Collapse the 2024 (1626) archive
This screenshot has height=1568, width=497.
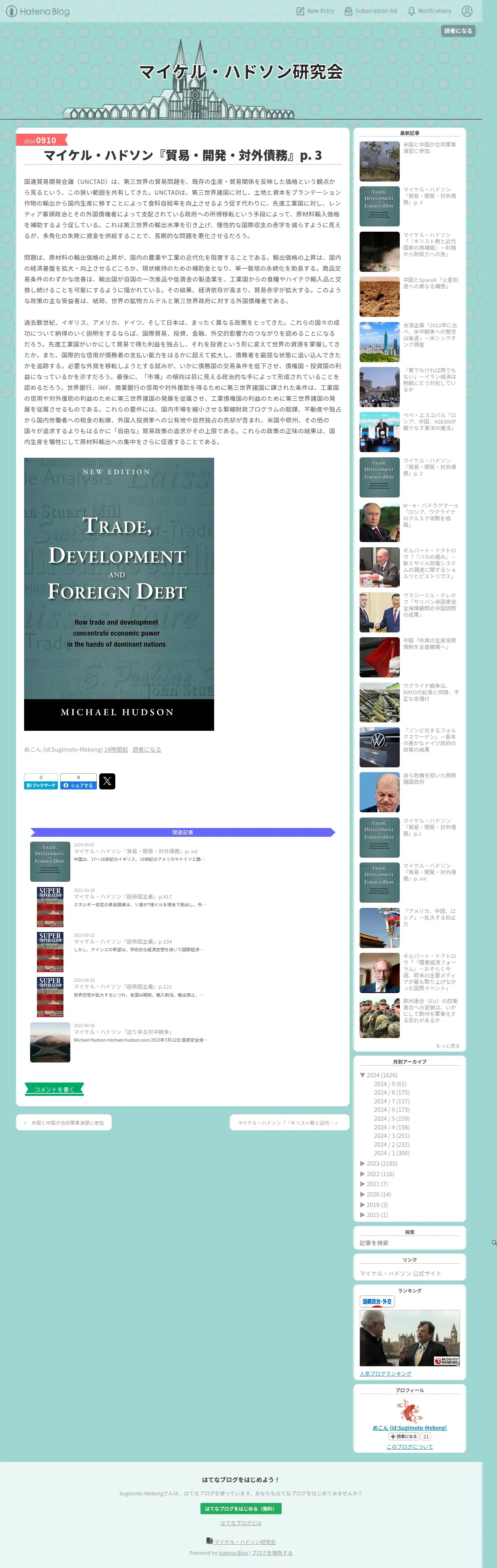pyautogui.click(x=362, y=1075)
